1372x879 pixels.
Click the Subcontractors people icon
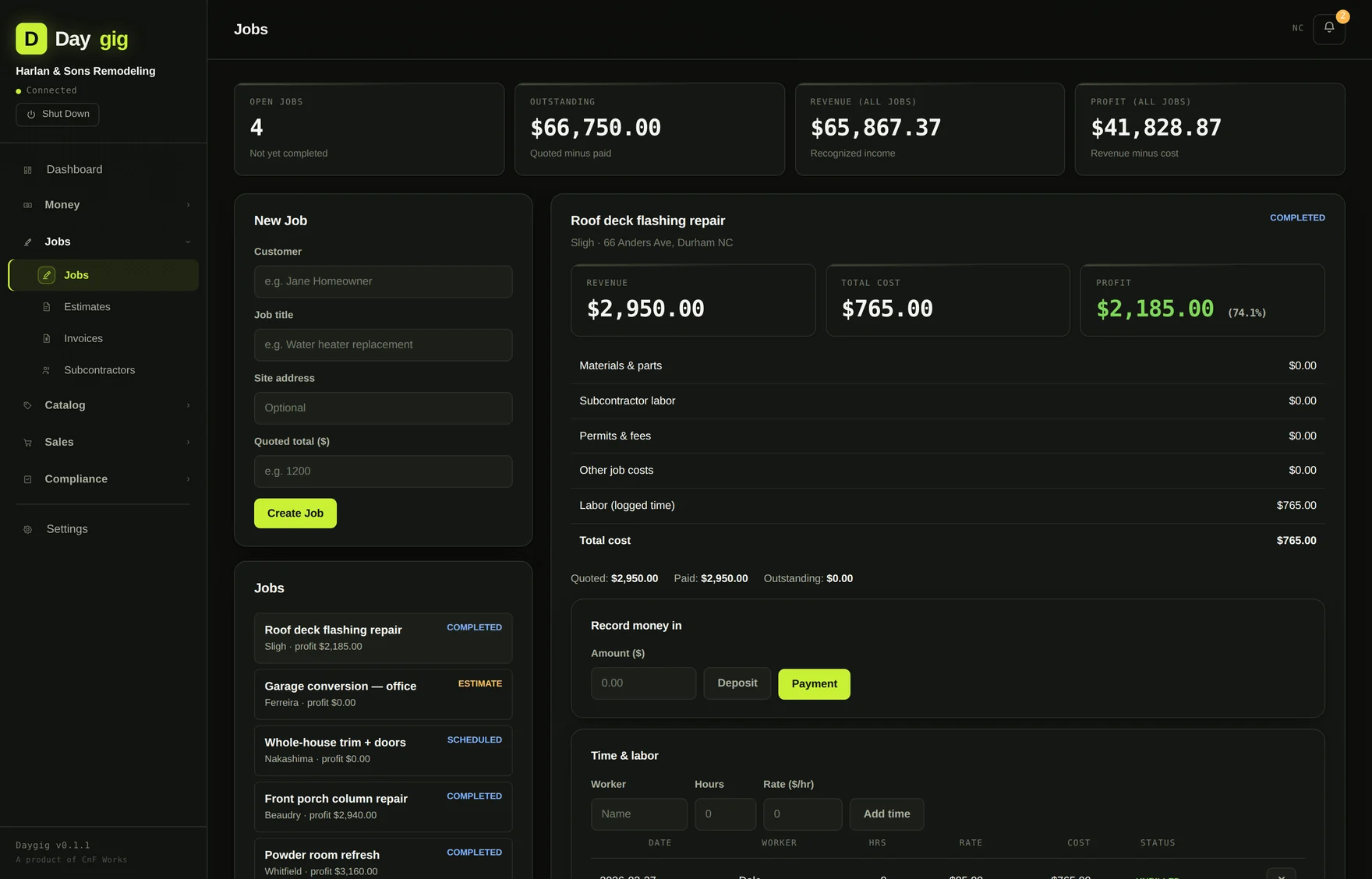tap(46, 370)
